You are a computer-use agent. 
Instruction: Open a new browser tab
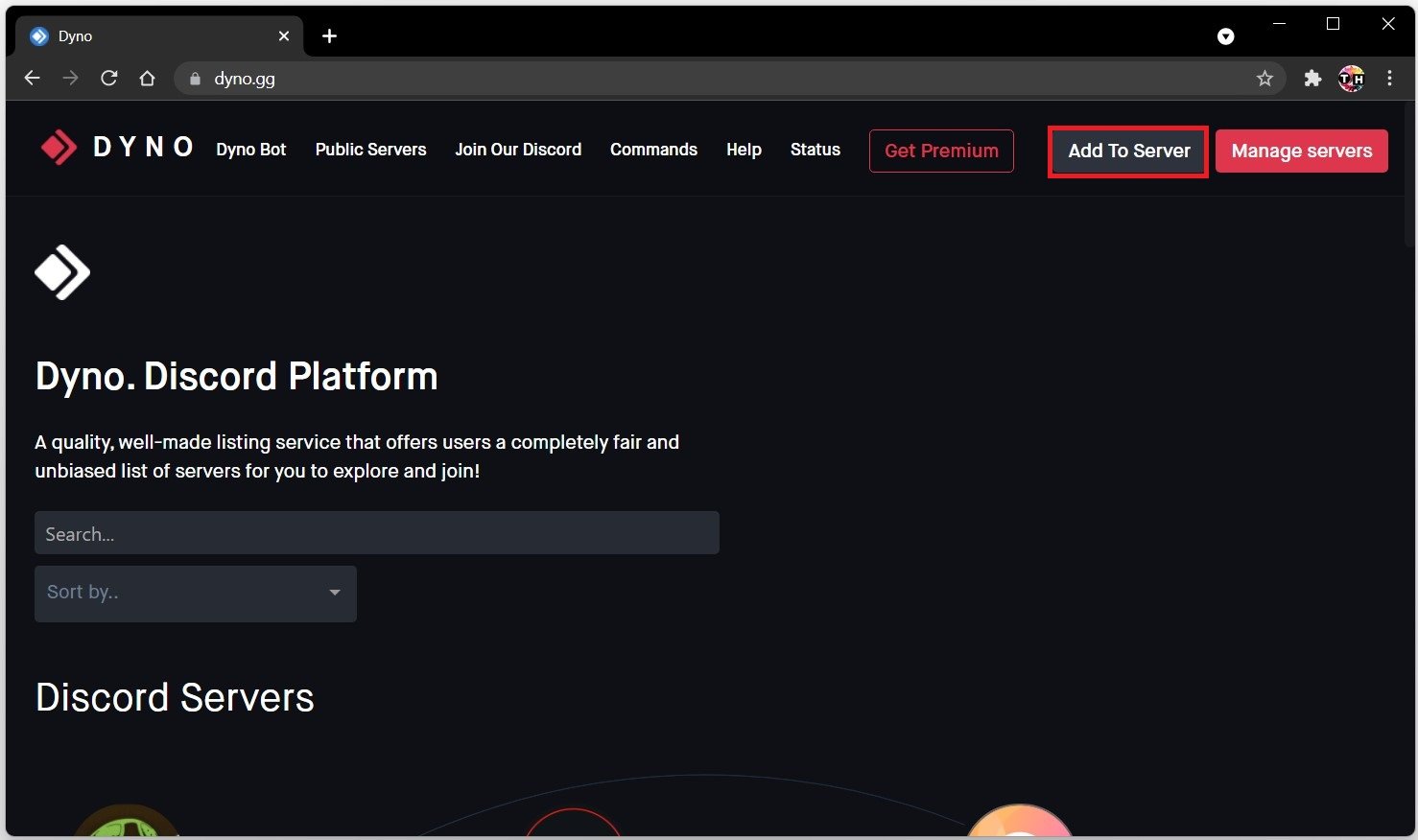(329, 36)
